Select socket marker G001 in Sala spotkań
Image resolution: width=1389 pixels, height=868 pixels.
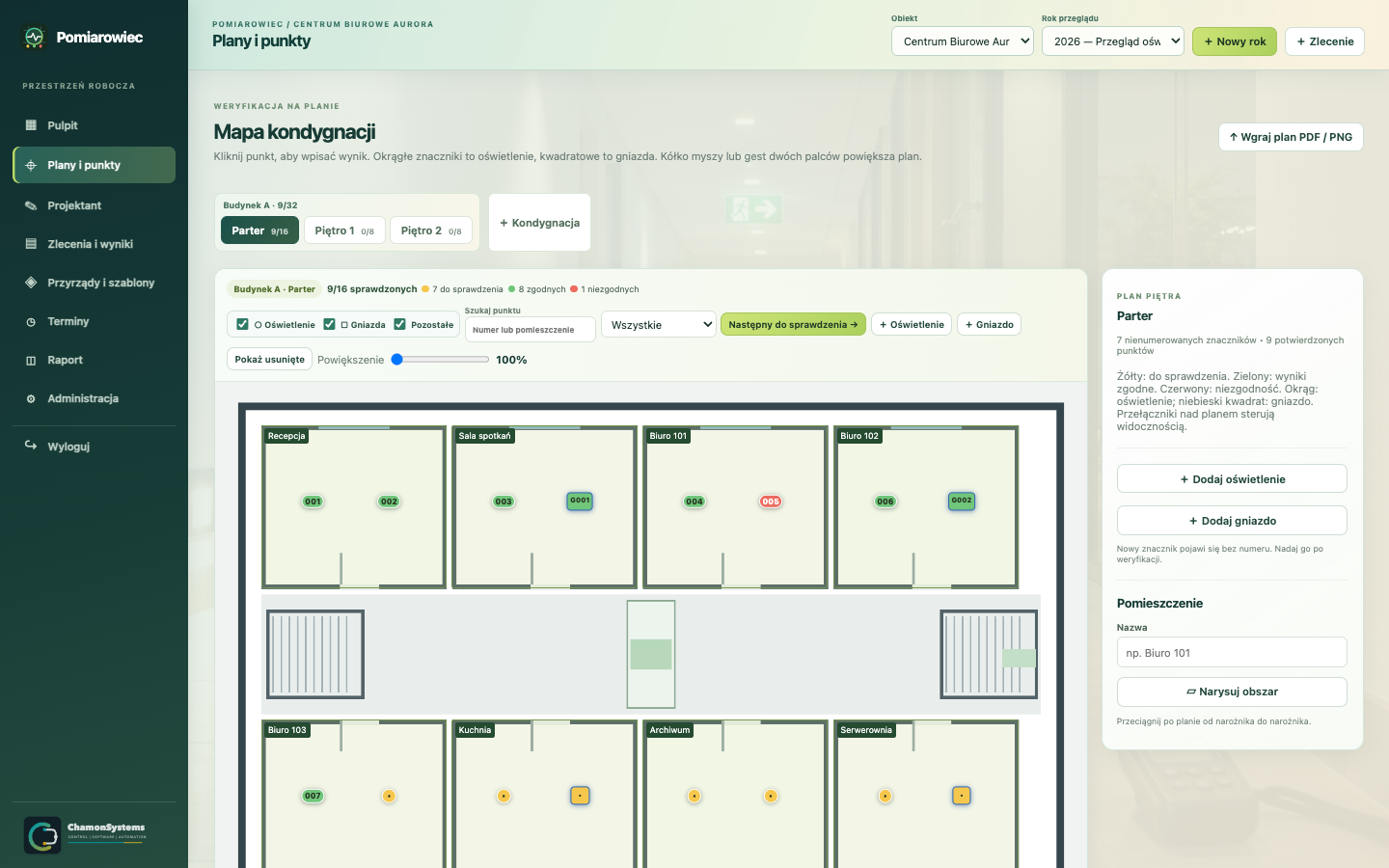tap(580, 501)
